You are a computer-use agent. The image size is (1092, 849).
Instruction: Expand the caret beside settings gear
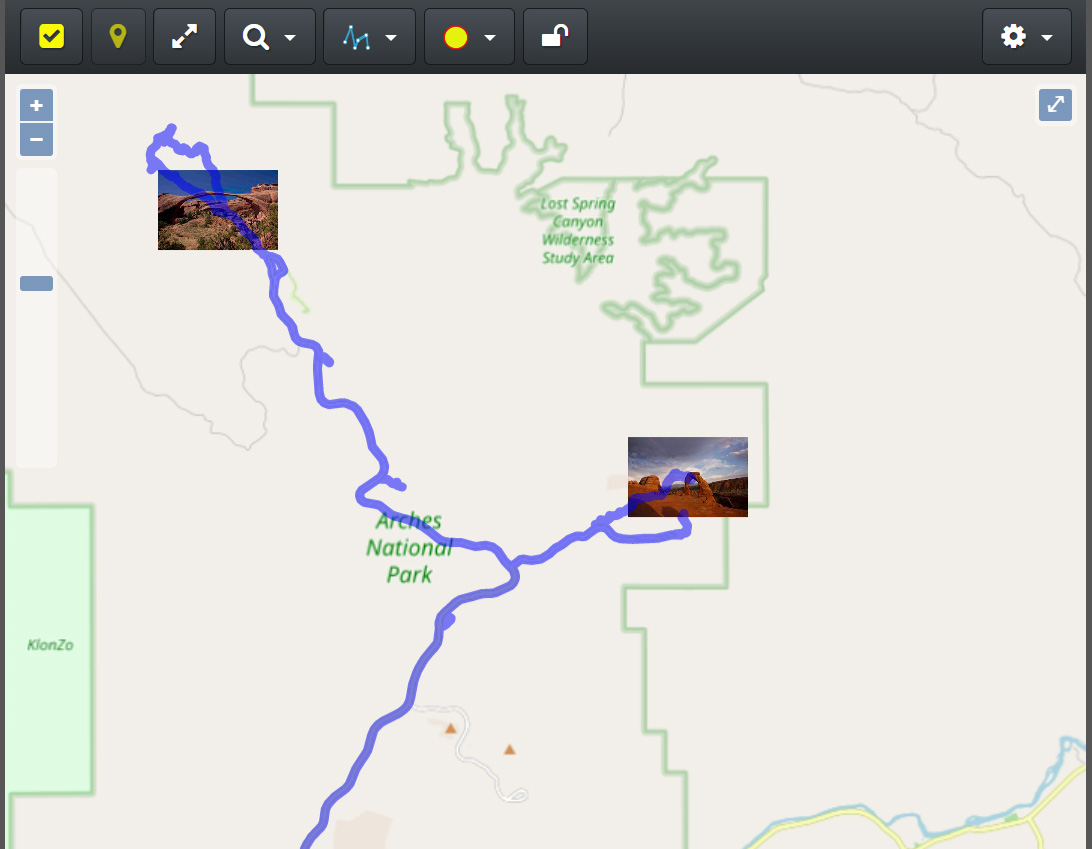tap(1047, 38)
